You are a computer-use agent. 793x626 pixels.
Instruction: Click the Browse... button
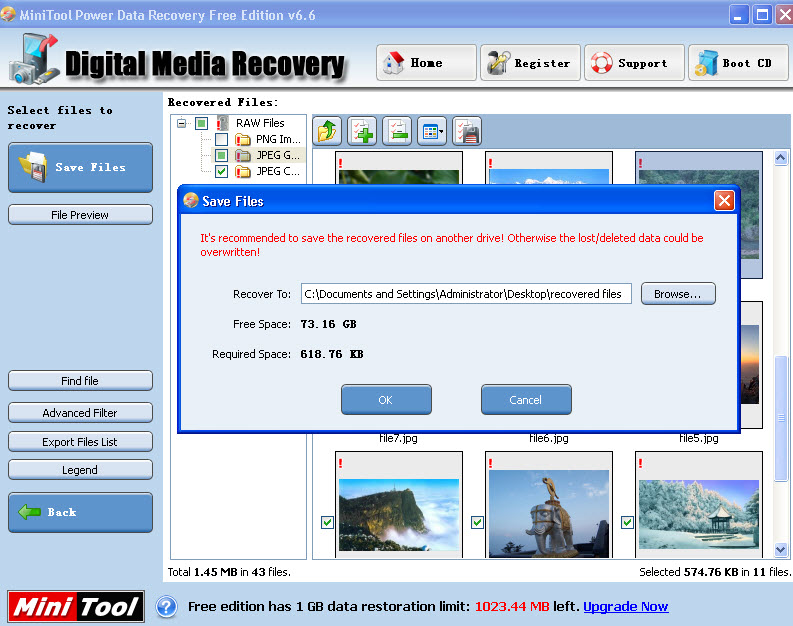(x=678, y=294)
